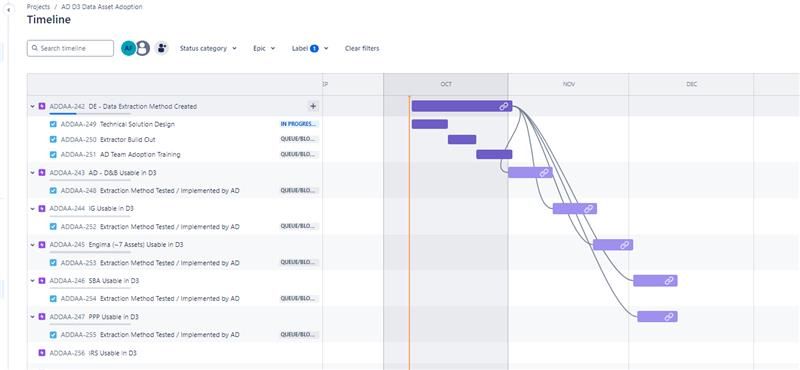The height and width of the screenshot is (370, 800).
Task: Click dependency link icon on ADDAA-242 bar
Action: pos(504,106)
